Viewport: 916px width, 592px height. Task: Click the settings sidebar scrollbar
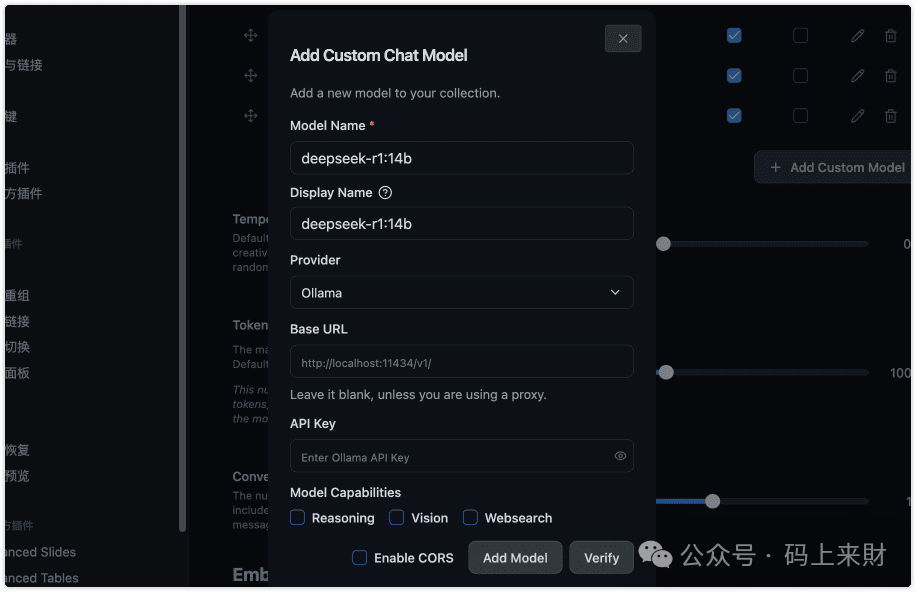pos(182,269)
